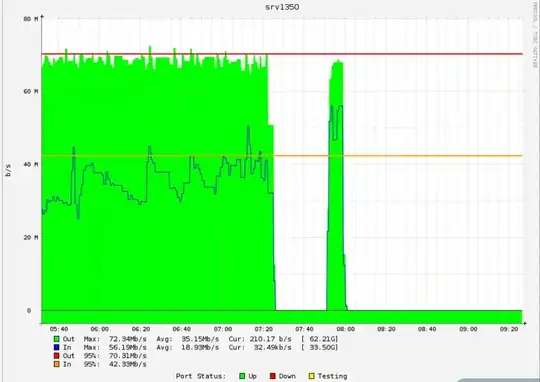The width and height of the screenshot is (540, 382).
Task: Click the In average value 18.93Mb/s
Action: pos(200,347)
